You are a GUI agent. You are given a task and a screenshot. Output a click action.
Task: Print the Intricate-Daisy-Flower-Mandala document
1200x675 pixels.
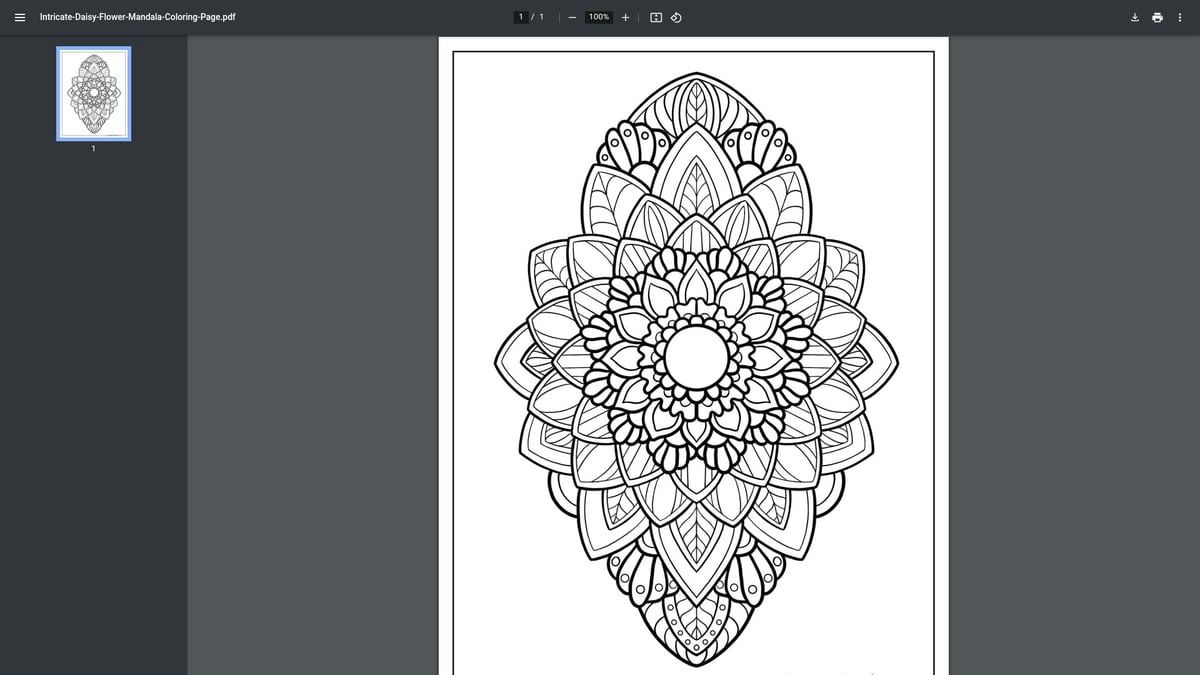(x=1157, y=17)
